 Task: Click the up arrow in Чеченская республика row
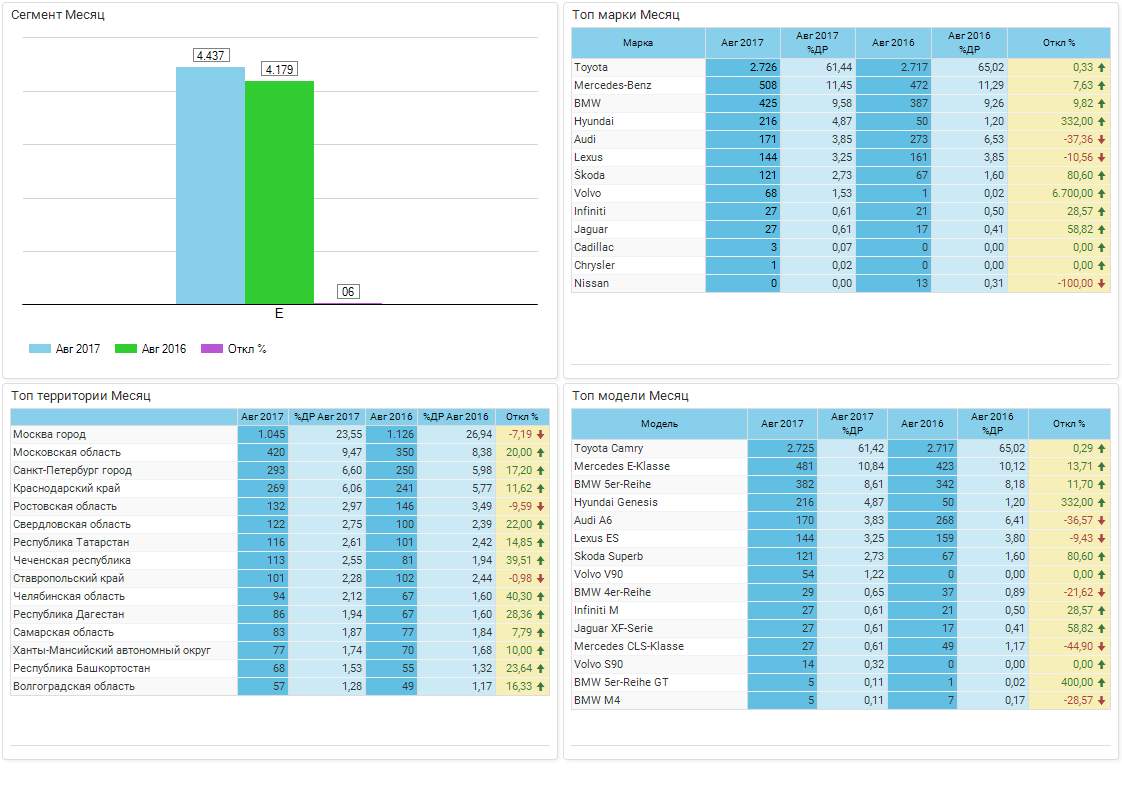(x=540, y=560)
